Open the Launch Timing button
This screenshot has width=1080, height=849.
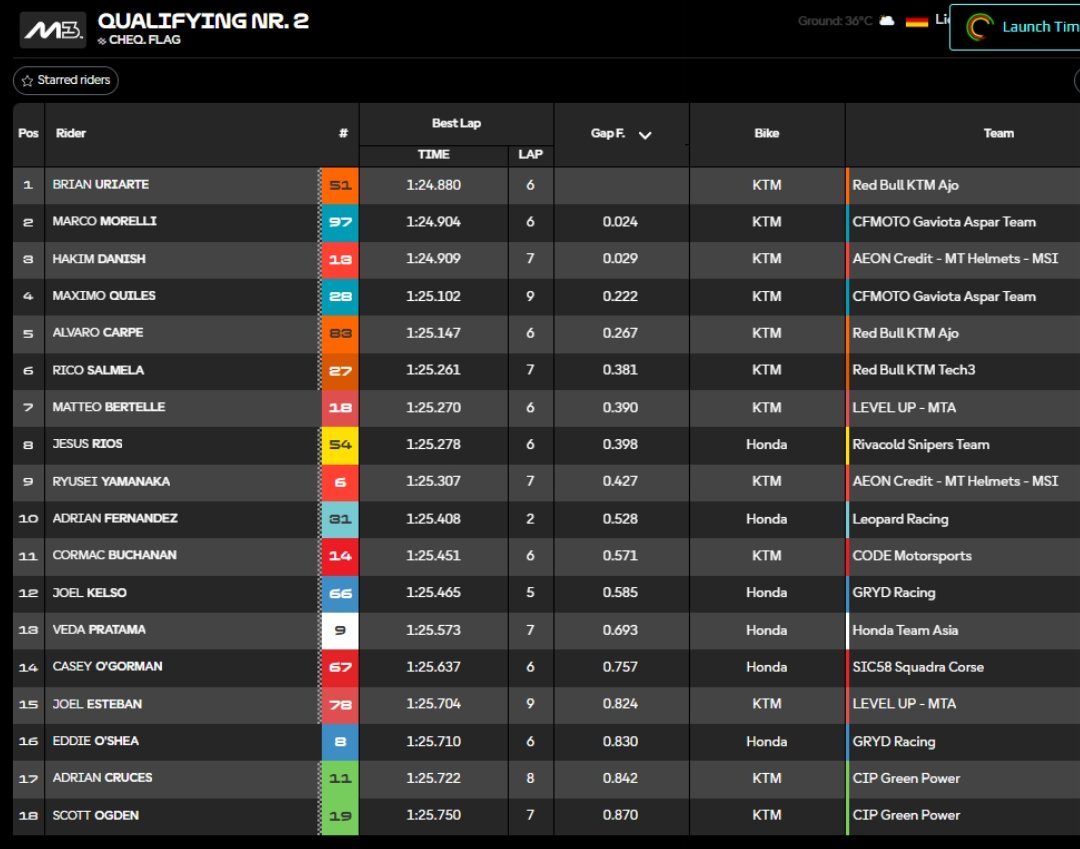pos(1015,27)
